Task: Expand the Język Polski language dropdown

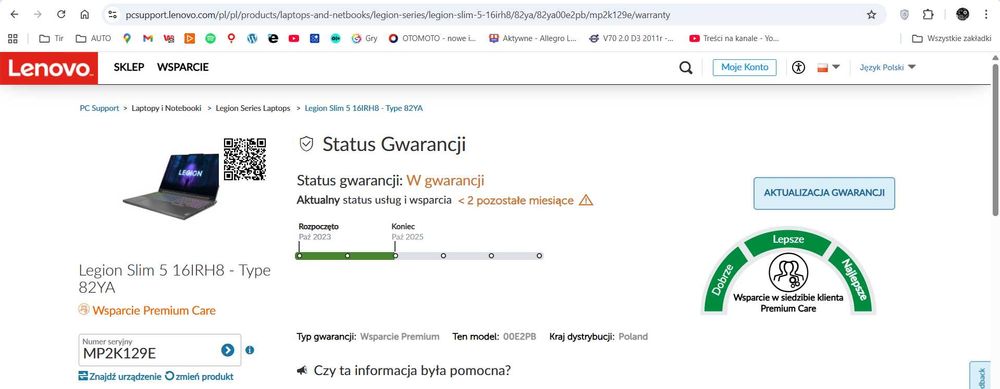Action: (x=887, y=67)
